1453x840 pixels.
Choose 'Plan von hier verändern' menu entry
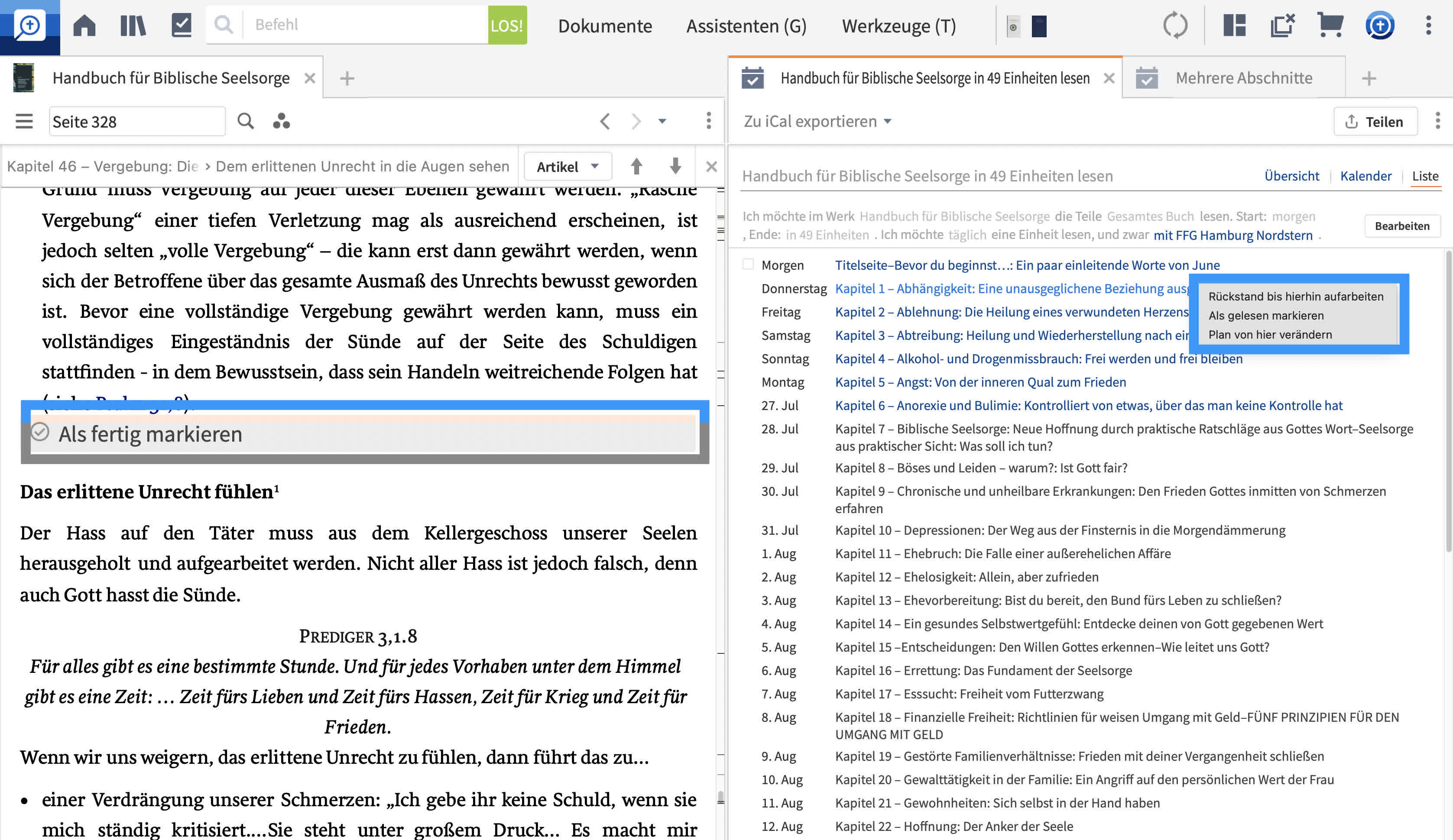coord(1270,334)
